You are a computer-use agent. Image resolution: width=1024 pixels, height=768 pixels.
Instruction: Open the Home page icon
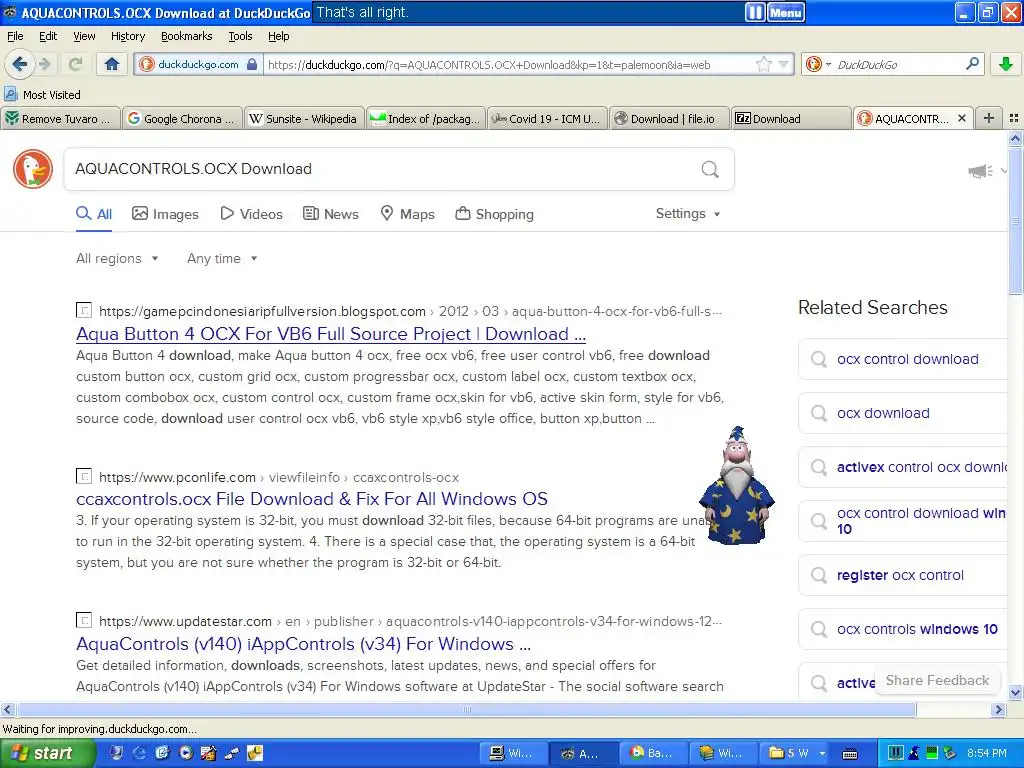tap(112, 64)
